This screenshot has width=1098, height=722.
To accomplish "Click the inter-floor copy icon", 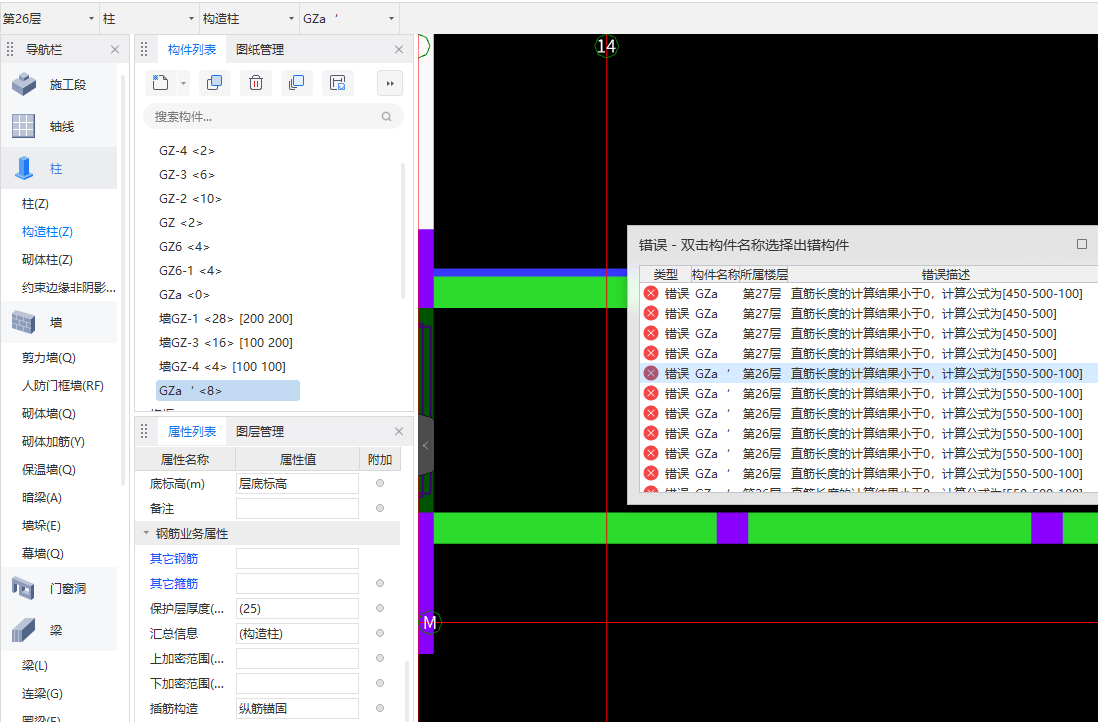I will [297, 83].
